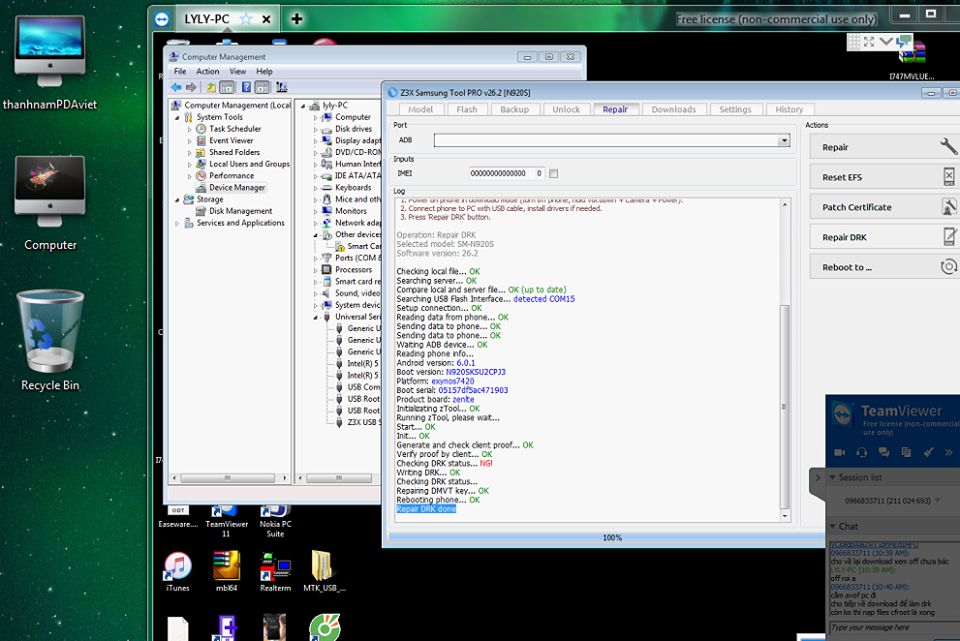The height and width of the screenshot is (641, 960).
Task: Collapse the TeamViewer side panel arrow
Action: [817, 477]
